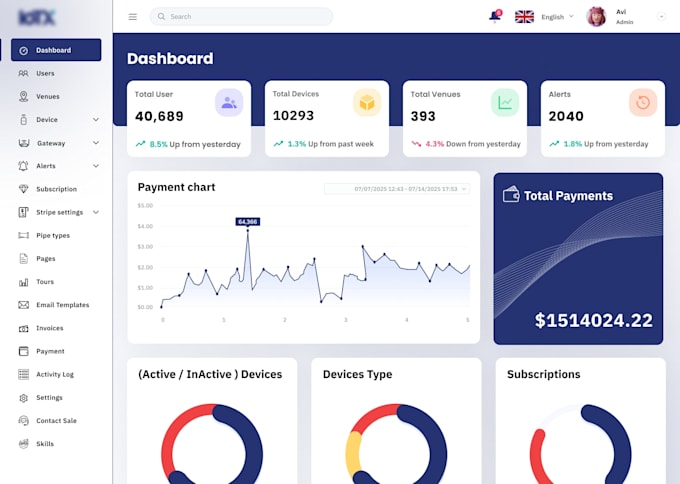Click the Invoices icon in sidebar
The width and height of the screenshot is (680, 484).
click(23, 328)
